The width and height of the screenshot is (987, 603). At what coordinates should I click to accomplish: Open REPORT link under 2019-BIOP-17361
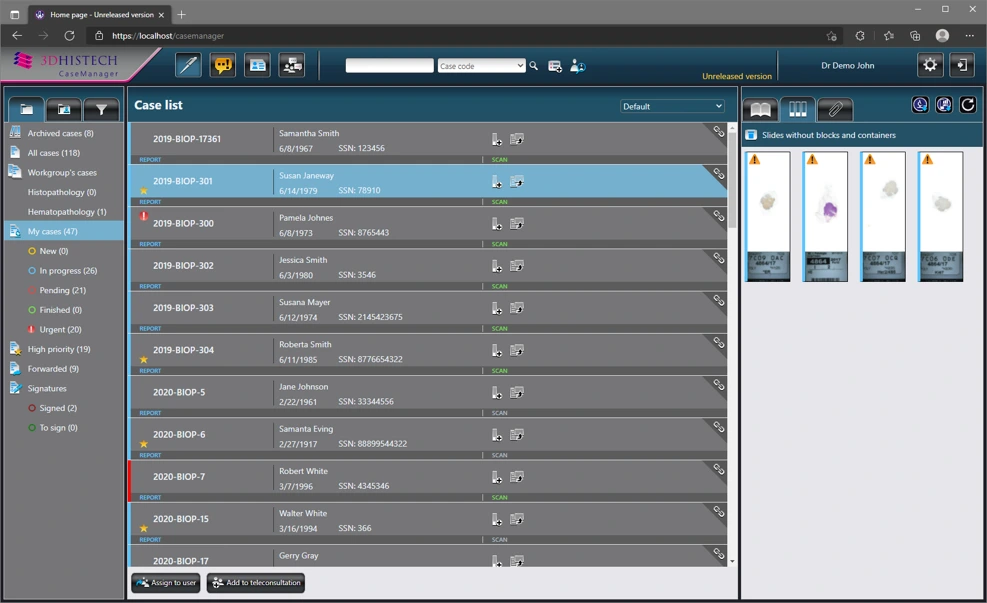click(150, 160)
